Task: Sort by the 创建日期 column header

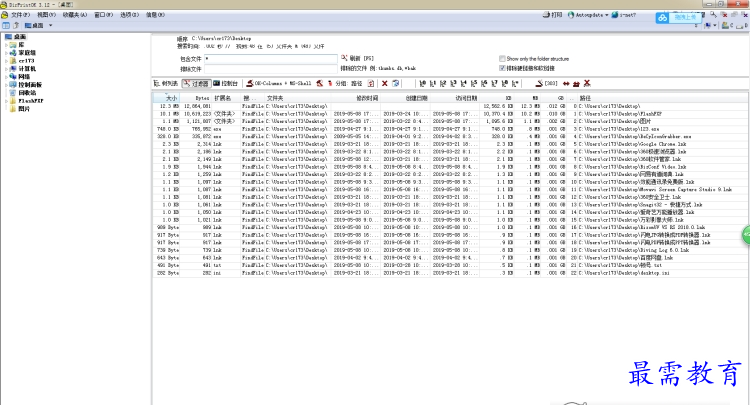Action: (x=406, y=98)
